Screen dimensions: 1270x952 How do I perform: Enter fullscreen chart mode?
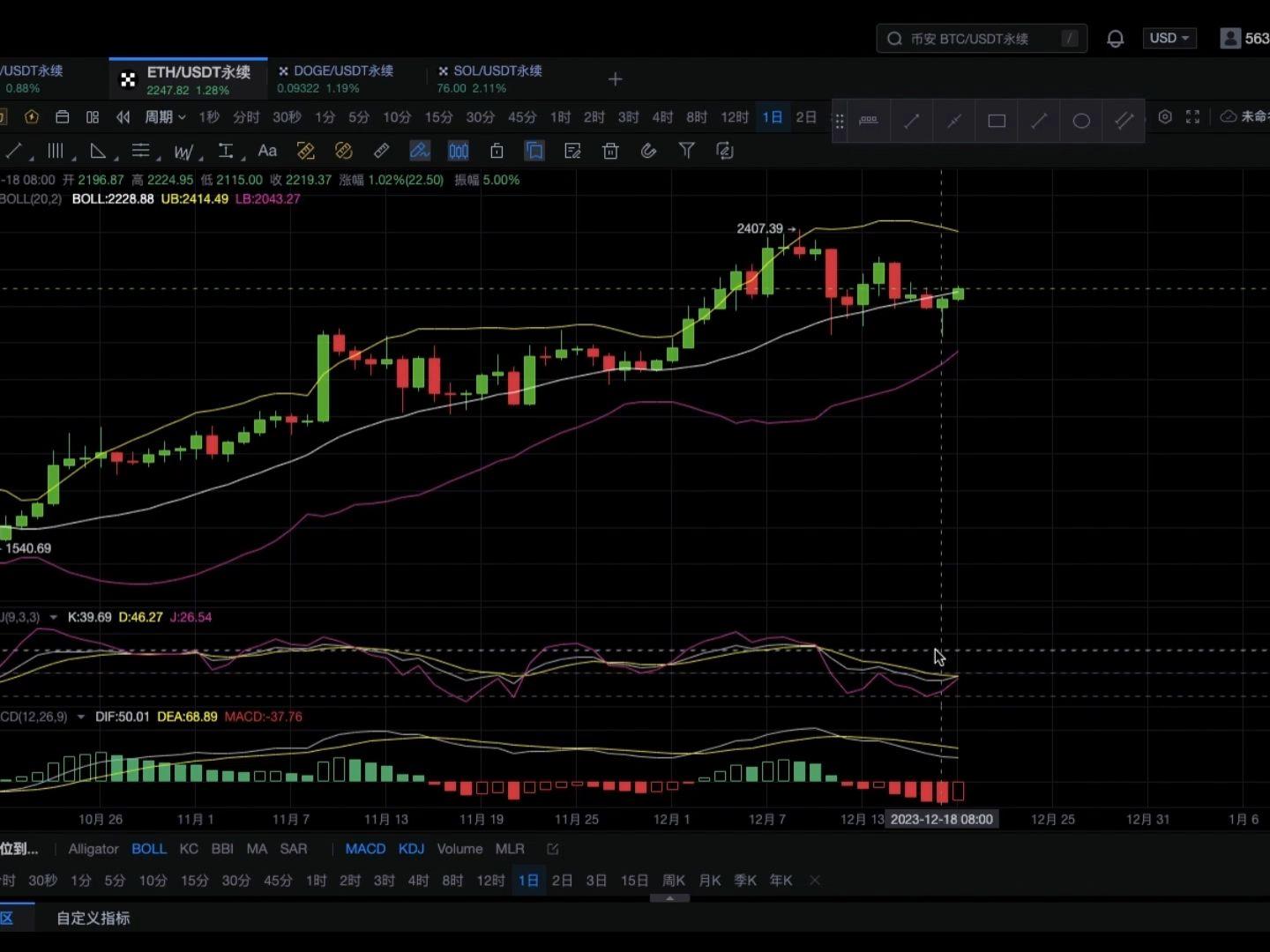[1192, 117]
